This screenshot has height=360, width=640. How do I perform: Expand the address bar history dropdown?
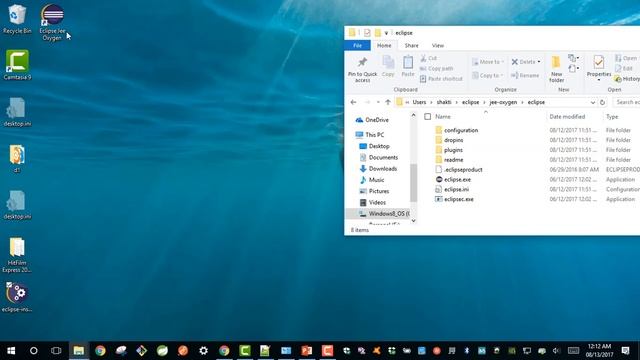pos(593,102)
